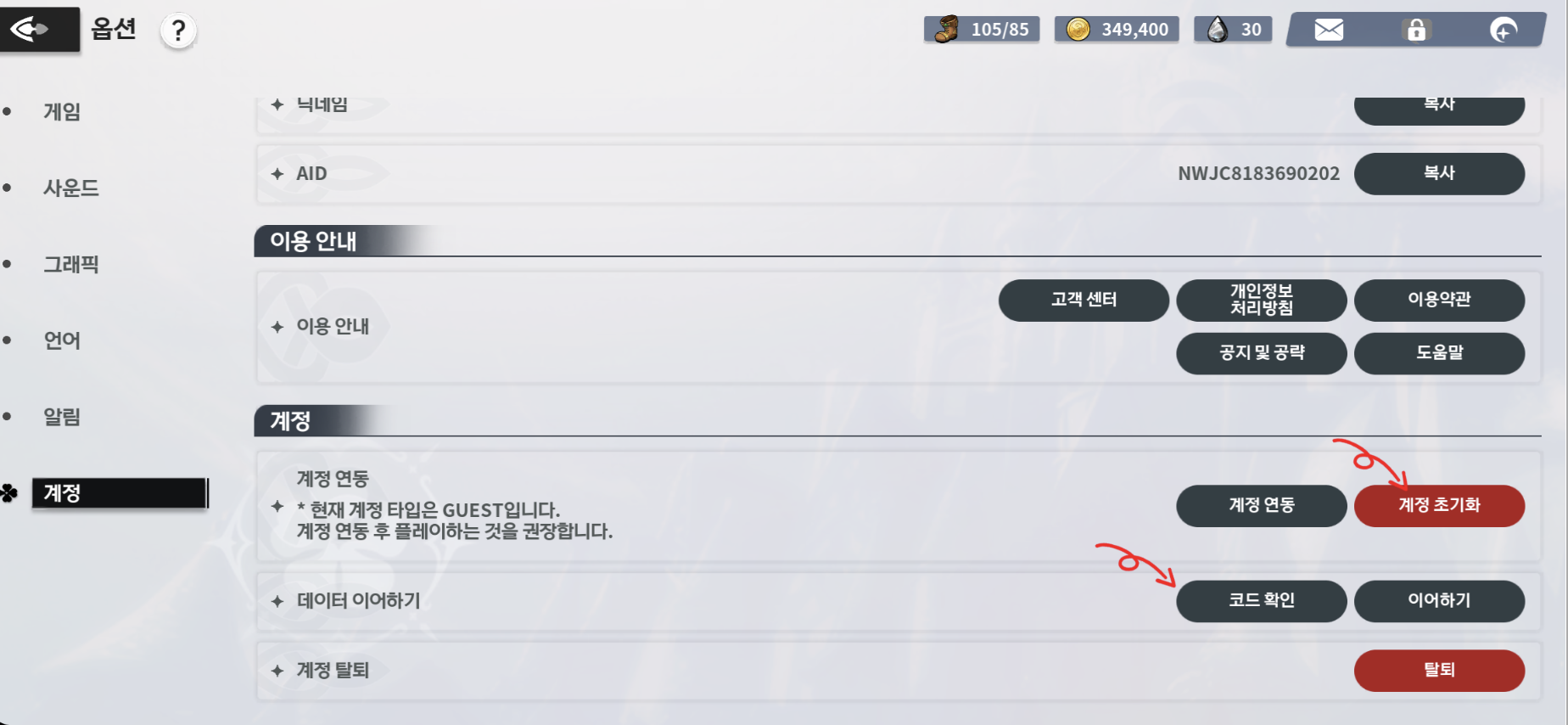Click the droplet gem currency icon
Screen dimensions: 1568x725
pyautogui.click(x=1218, y=30)
